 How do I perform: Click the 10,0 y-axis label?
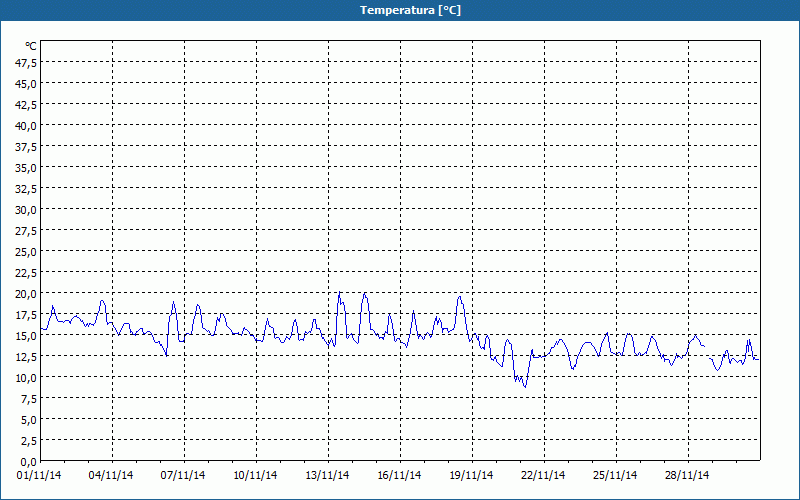pos(27,378)
